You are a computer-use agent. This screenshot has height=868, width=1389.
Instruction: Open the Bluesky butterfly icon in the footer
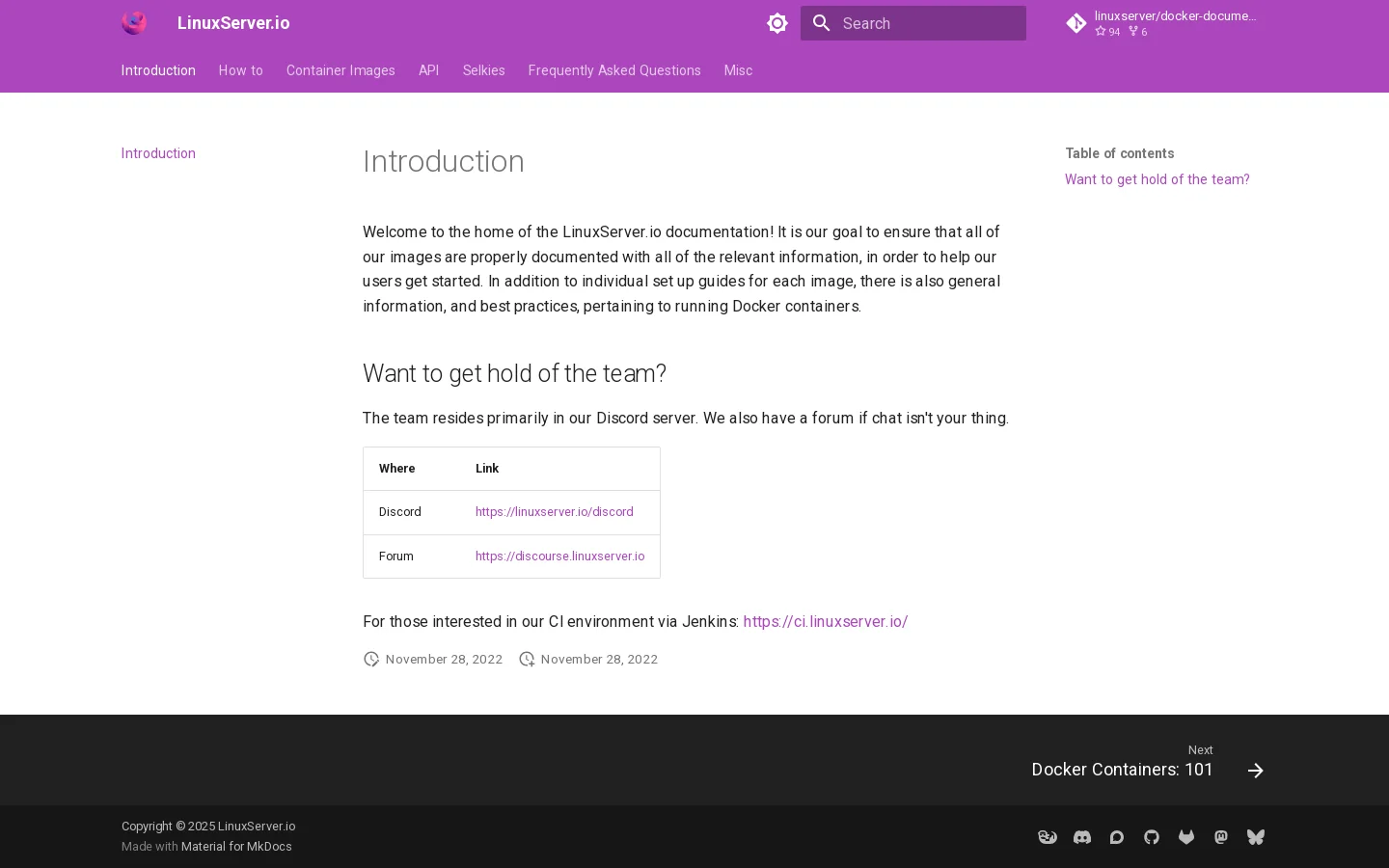coord(1256,837)
